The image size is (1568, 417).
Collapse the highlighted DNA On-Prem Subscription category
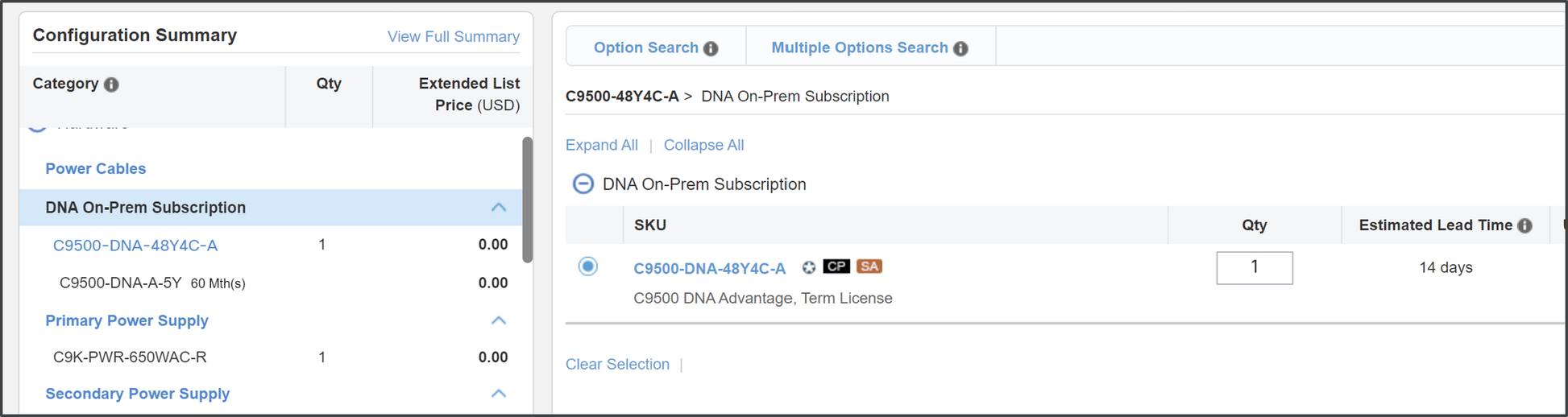pyautogui.click(x=499, y=208)
